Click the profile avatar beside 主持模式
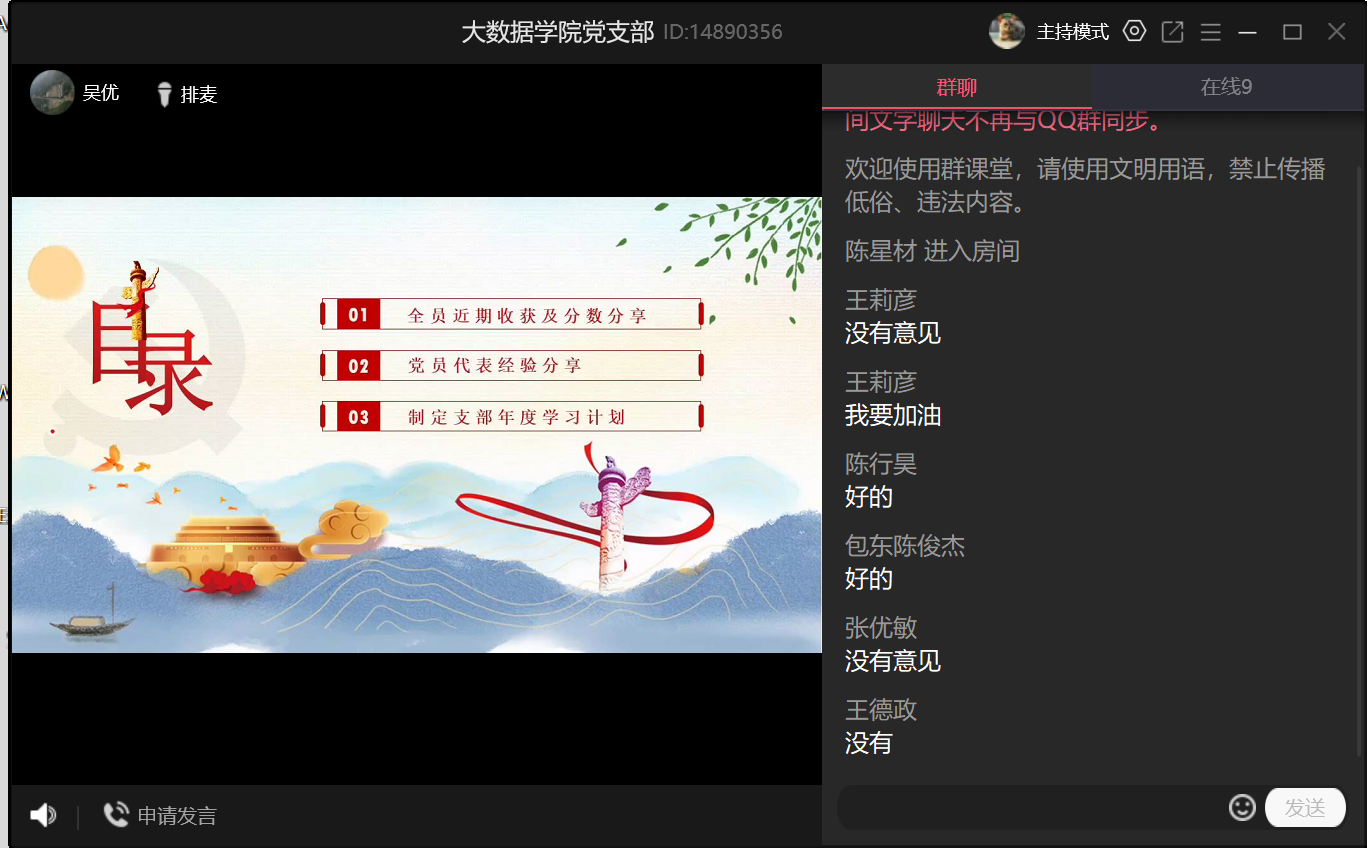Viewport: 1367px width, 848px height. coord(1007,32)
